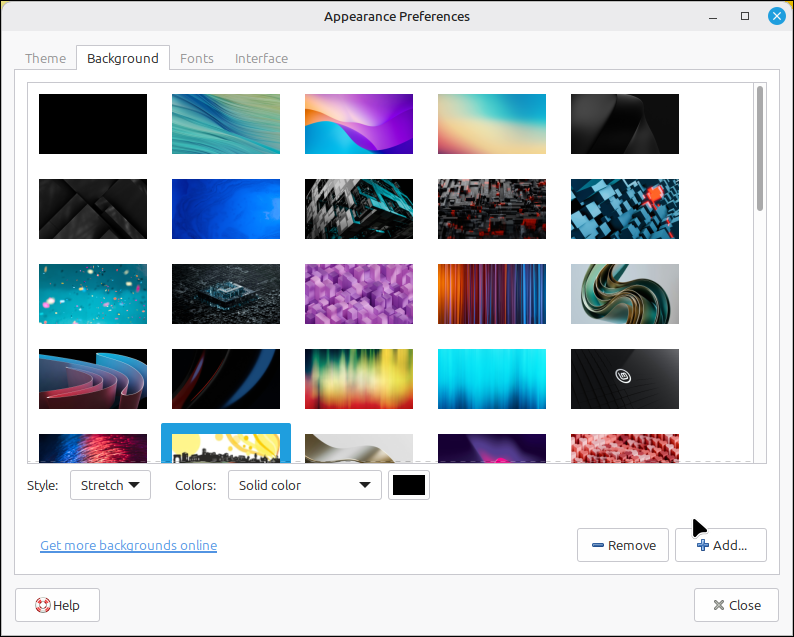This screenshot has width=794, height=637.
Task: Select the green ribbon swirl wallpaper
Action: [x=625, y=294]
